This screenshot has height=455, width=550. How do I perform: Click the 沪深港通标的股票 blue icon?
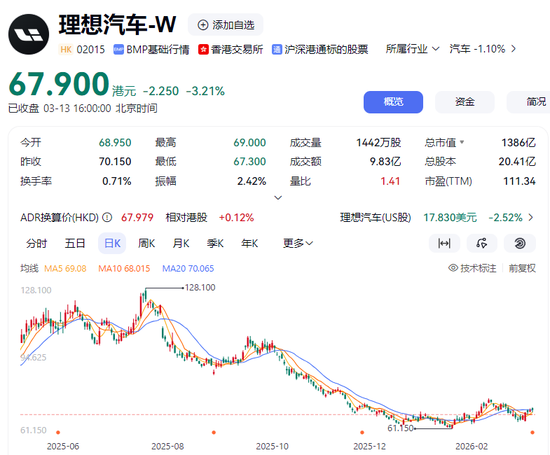[x=277, y=49]
